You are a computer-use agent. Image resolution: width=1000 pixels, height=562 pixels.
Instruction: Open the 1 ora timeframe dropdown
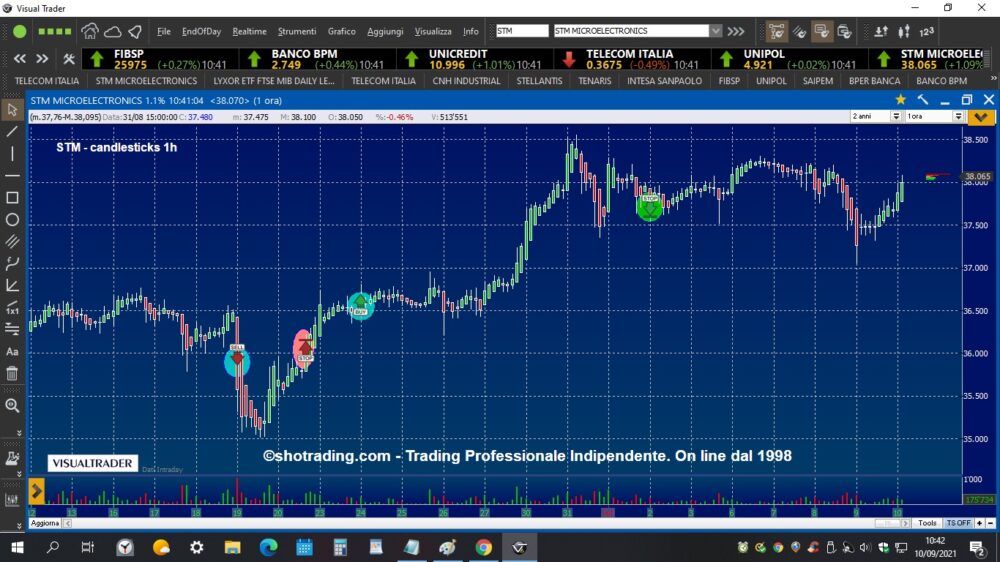(x=958, y=117)
